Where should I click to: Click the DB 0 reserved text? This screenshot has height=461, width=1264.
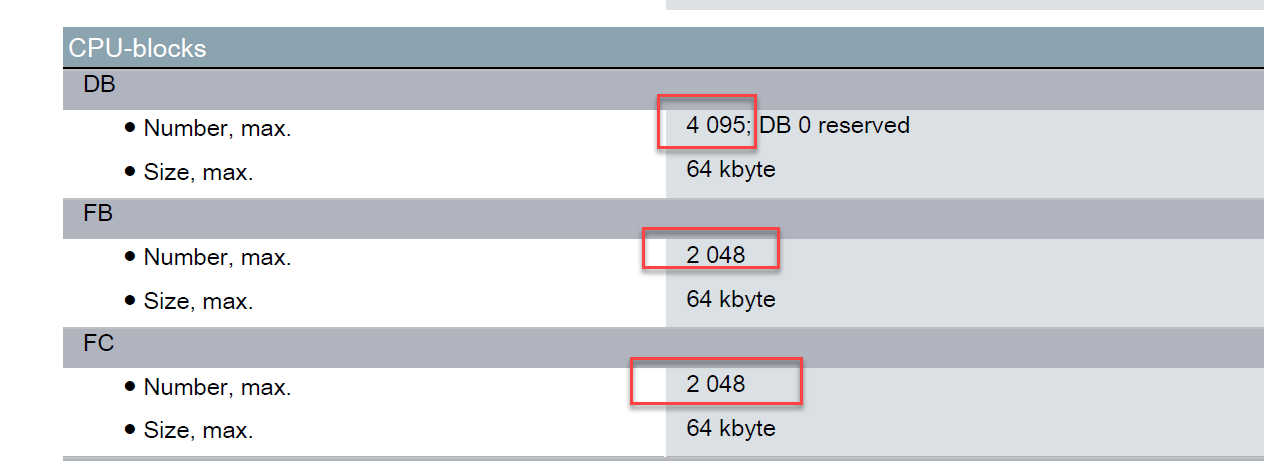(835, 126)
